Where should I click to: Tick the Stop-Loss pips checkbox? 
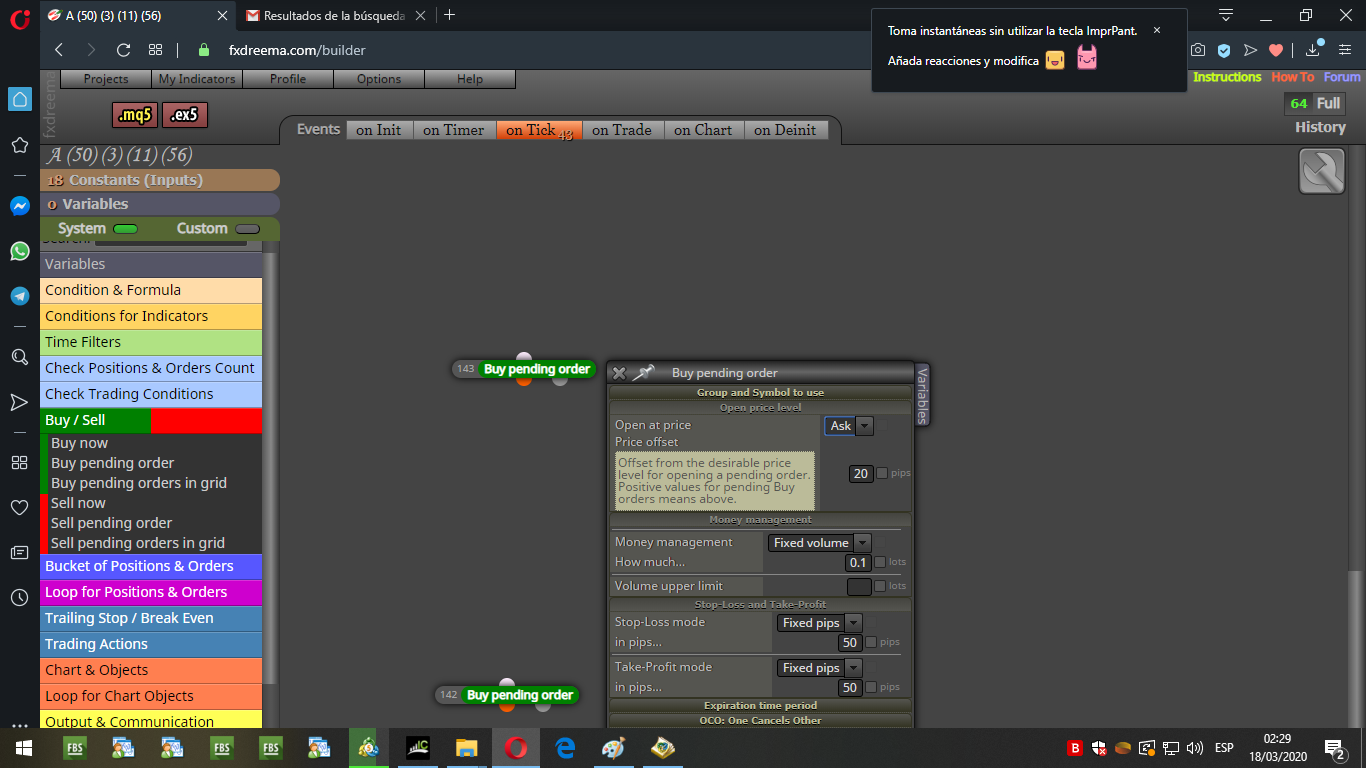[871, 642]
